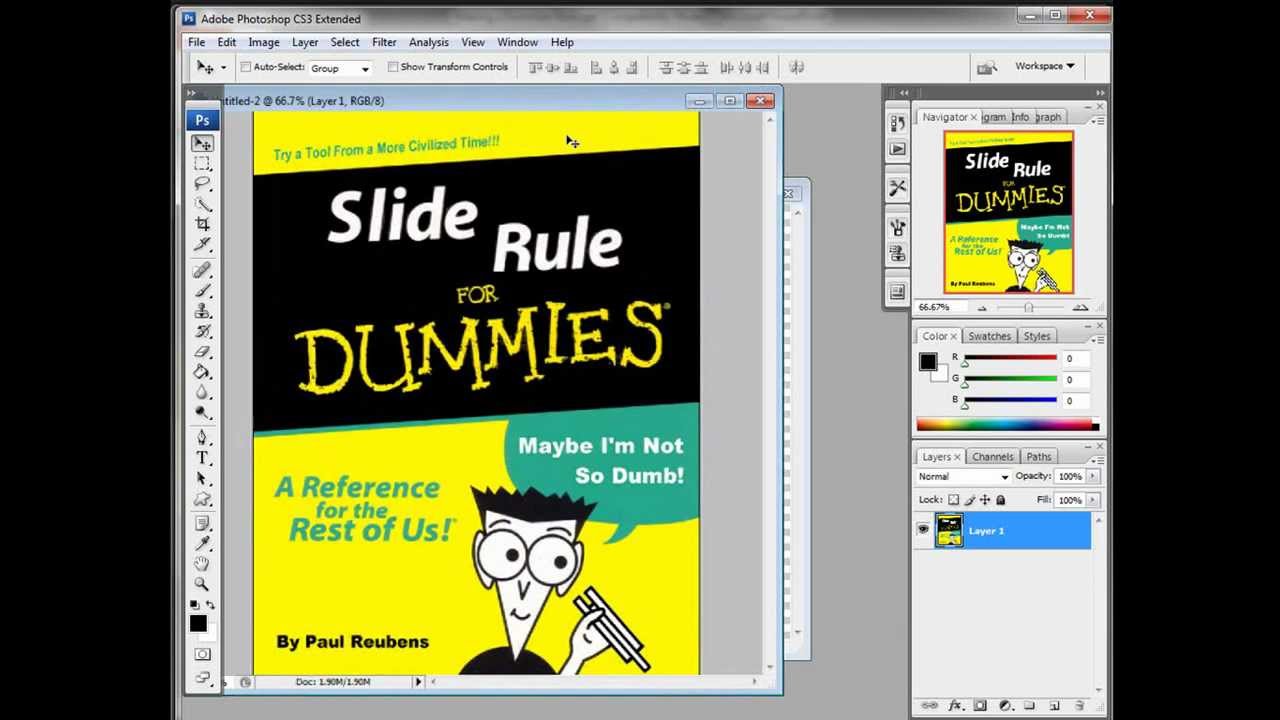1280x720 pixels.
Task: Click the Navigator zoom slider
Action: click(x=1029, y=308)
